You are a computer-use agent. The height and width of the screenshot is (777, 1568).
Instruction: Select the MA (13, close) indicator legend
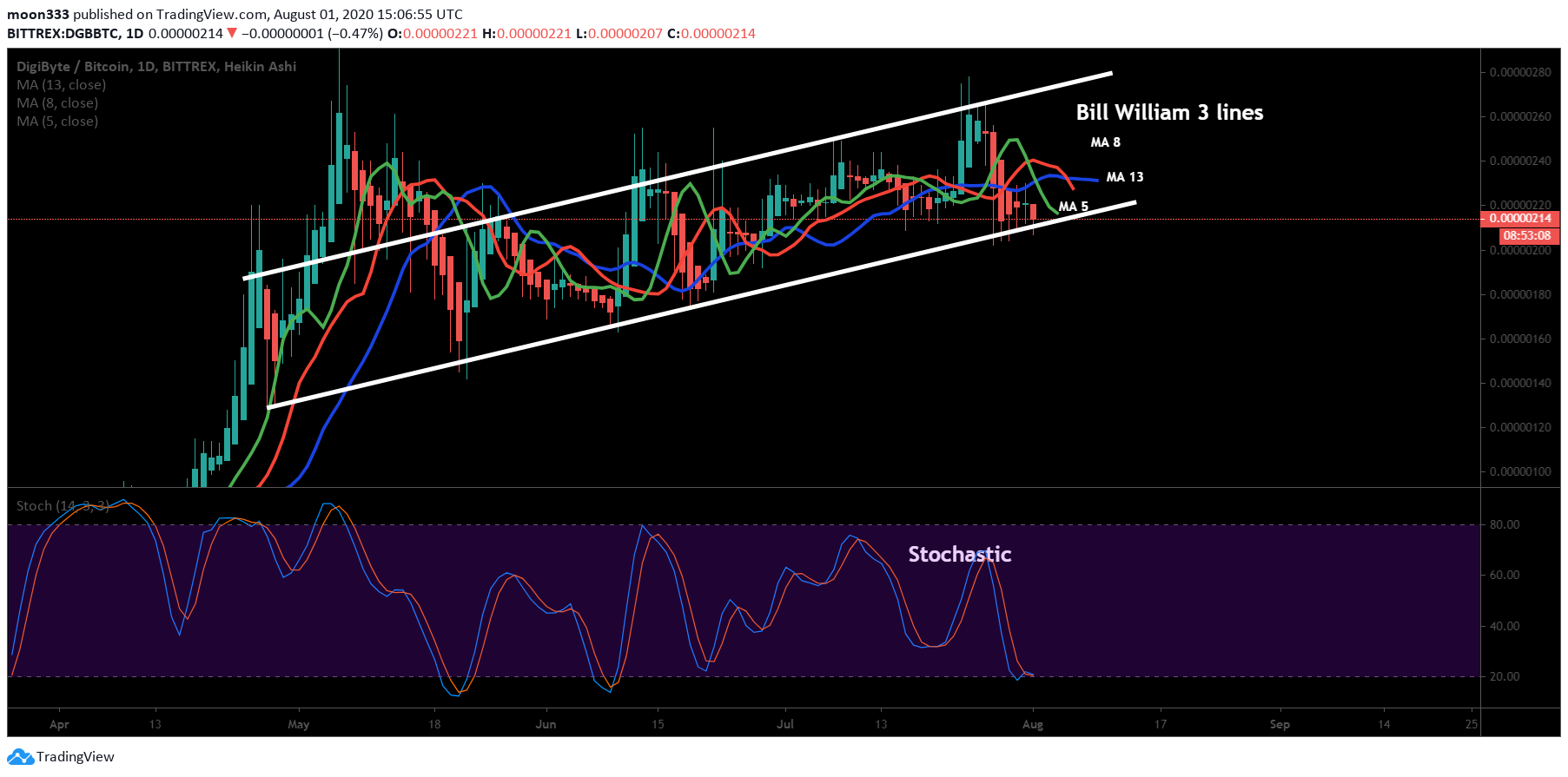click(x=62, y=85)
